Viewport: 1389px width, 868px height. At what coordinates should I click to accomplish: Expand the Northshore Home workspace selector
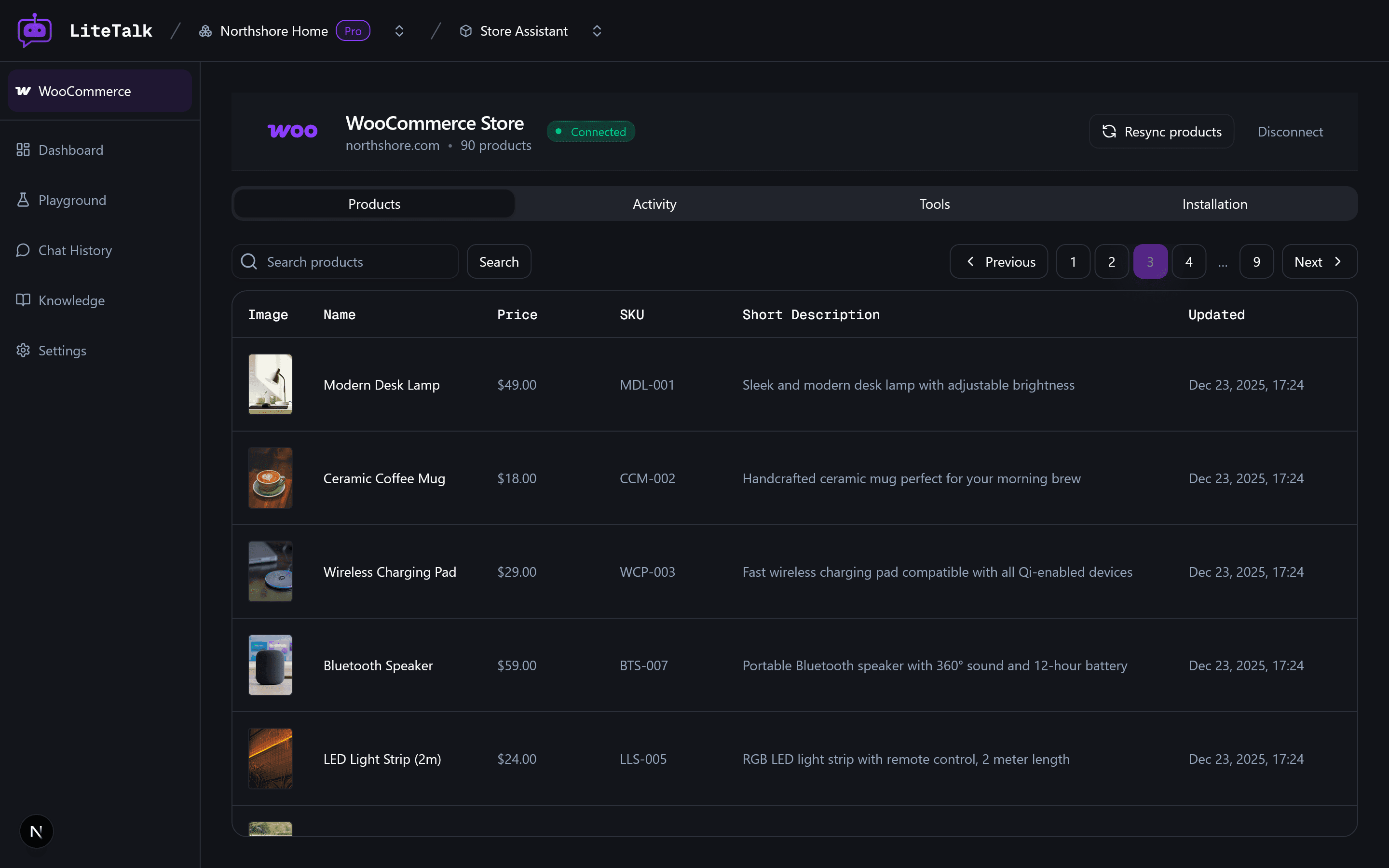pos(399,30)
